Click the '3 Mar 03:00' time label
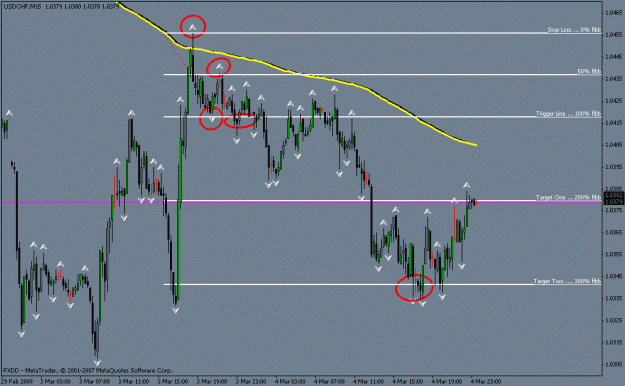 click(x=55, y=382)
